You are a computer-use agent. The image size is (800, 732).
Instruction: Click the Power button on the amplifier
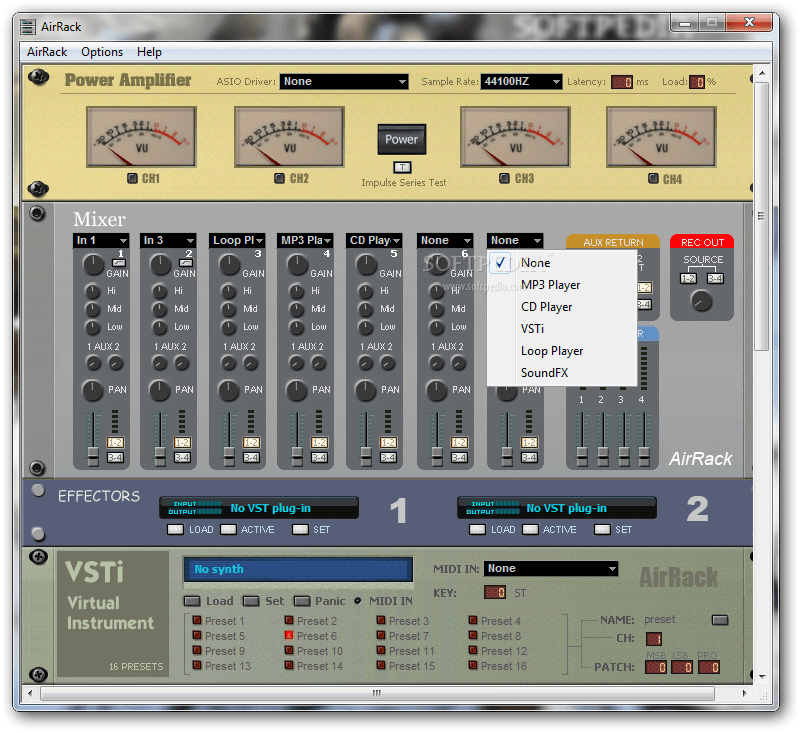[402, 139]
